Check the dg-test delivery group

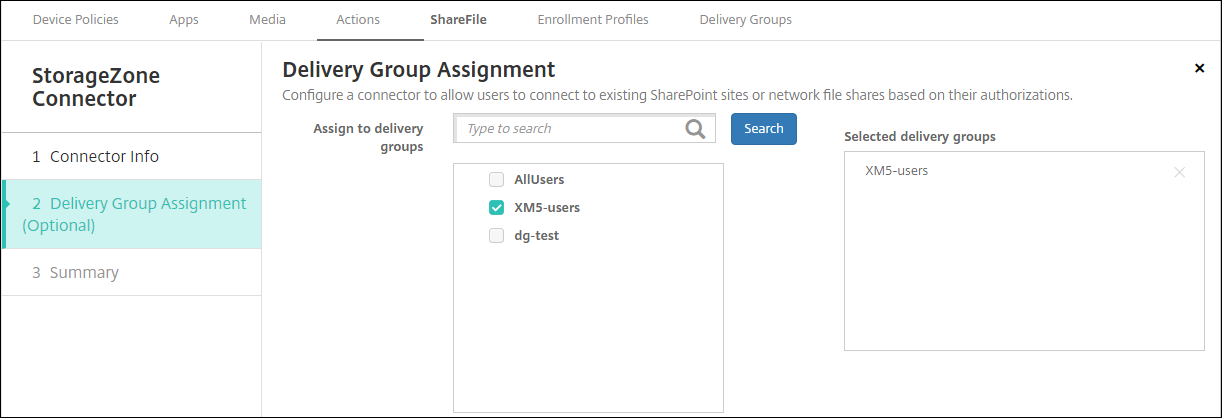pos(496,236)
